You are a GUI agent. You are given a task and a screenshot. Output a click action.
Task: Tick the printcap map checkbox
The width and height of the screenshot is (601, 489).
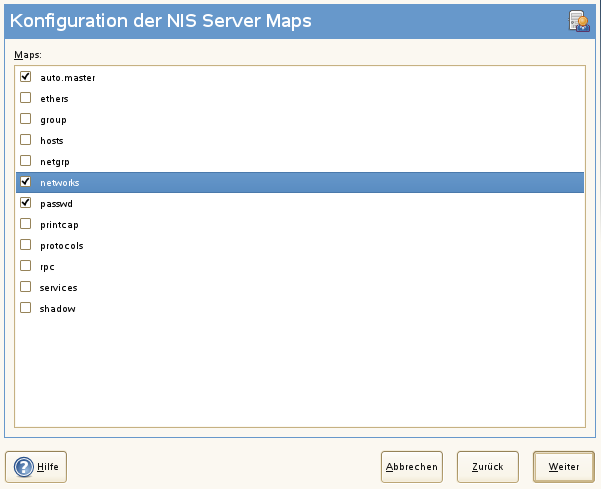26,224
